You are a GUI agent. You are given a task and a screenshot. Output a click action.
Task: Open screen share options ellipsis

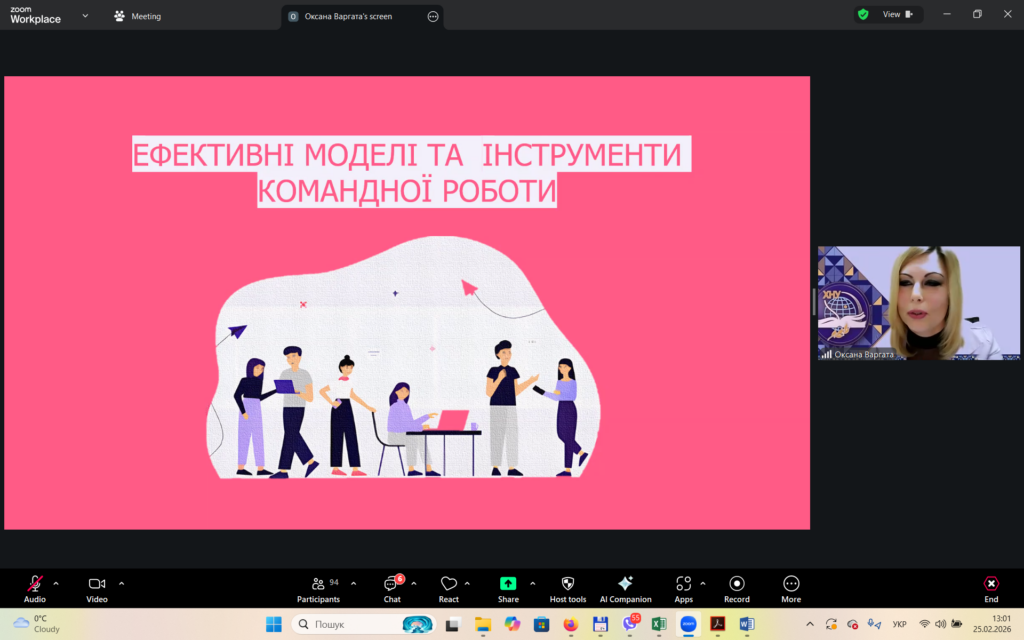(x=433, y=16)
